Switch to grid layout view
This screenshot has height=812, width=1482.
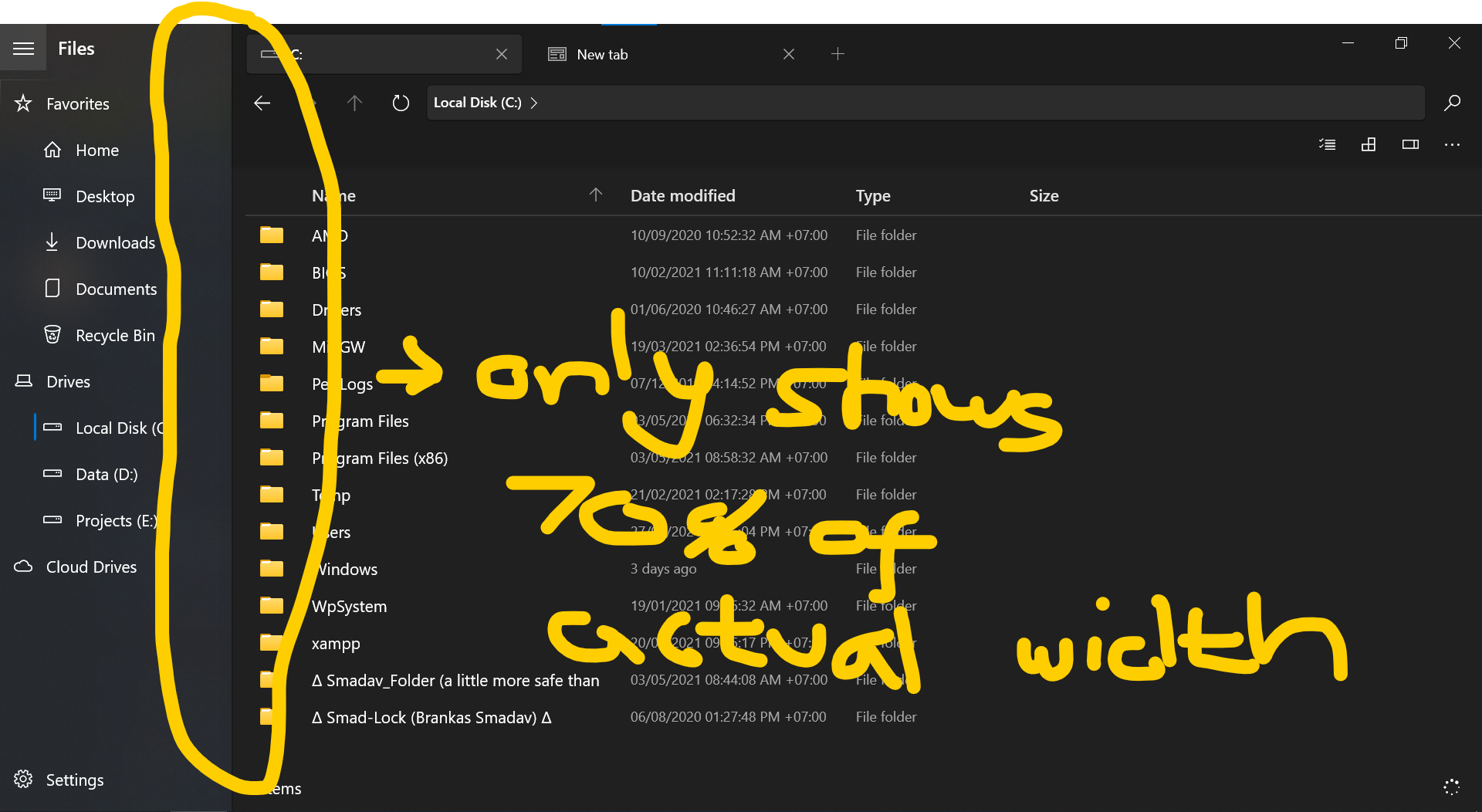(x=1369, y=144)
